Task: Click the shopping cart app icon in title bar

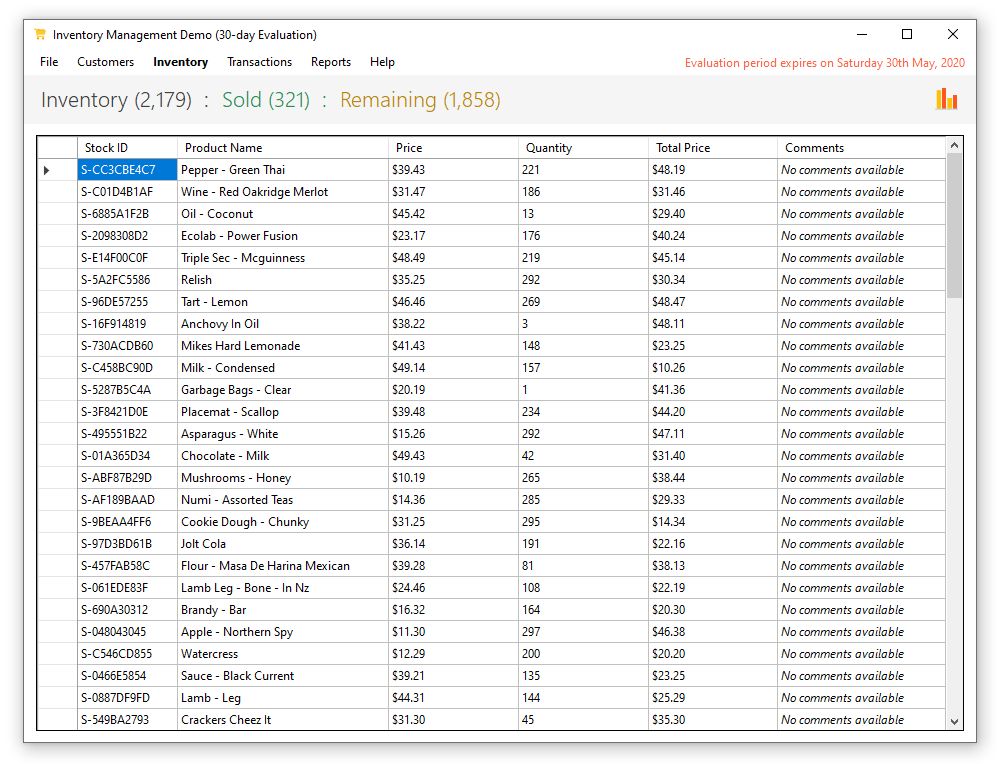Action: point(40,34)
